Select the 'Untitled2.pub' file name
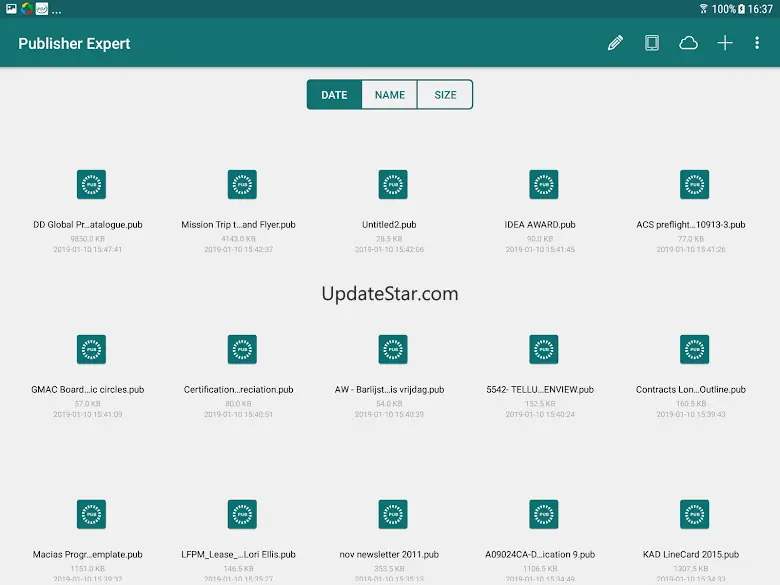The height and width of the screenshot is (585, 780). [389, 225]
